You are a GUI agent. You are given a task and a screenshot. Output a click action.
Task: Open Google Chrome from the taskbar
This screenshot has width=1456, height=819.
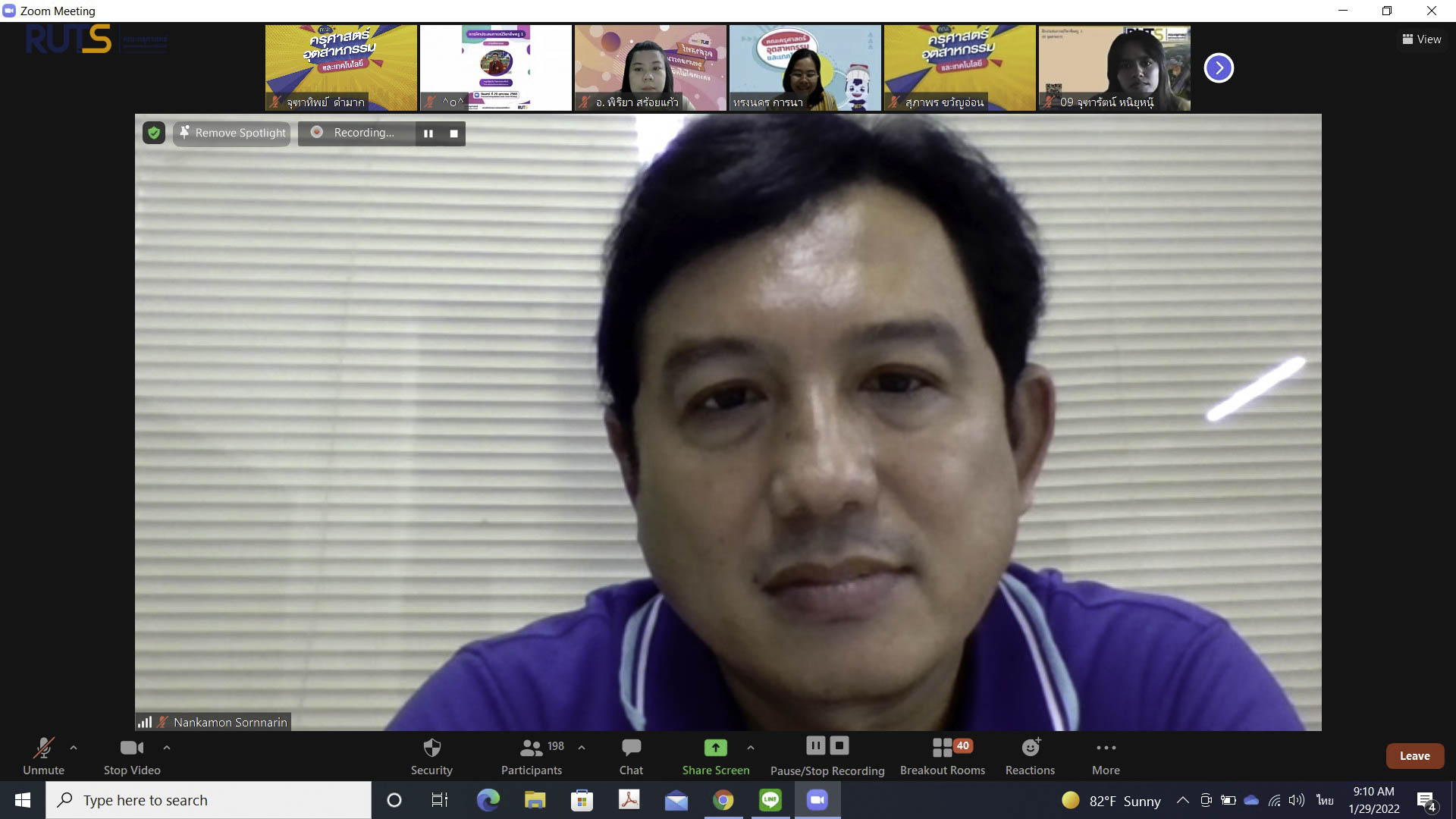723,800
